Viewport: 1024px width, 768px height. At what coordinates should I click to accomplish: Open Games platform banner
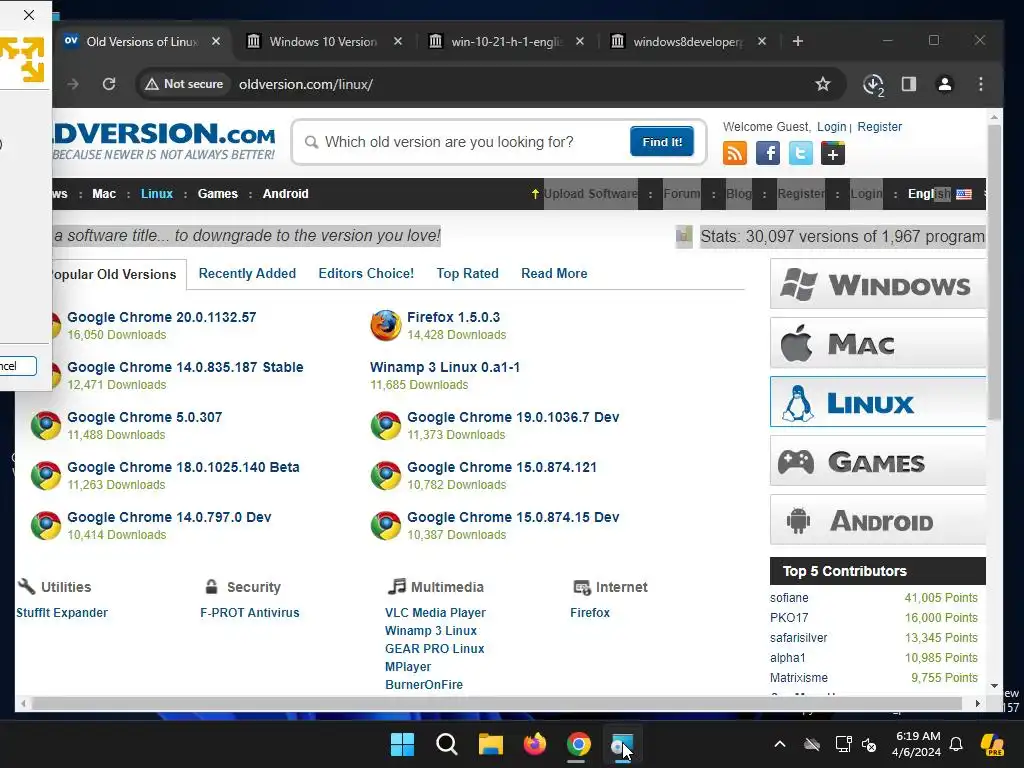878,461
